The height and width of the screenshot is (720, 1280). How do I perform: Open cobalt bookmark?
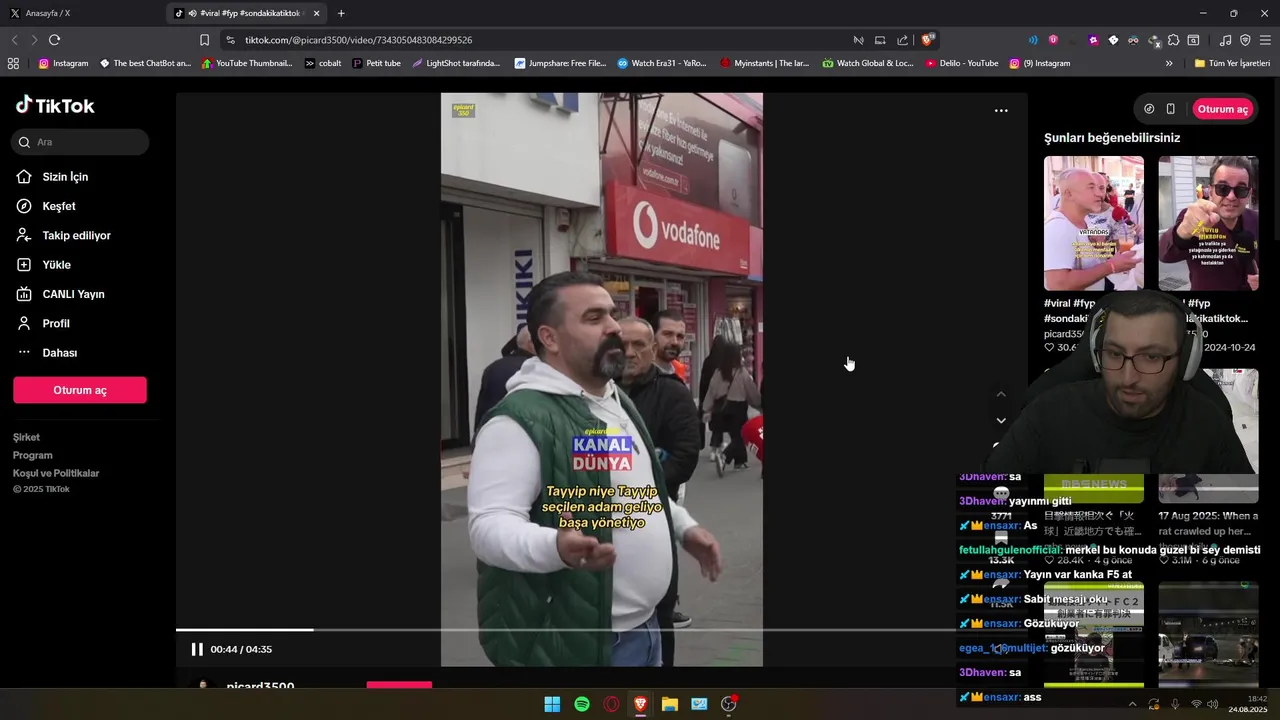pyautogui.click(x=323, y=63)
